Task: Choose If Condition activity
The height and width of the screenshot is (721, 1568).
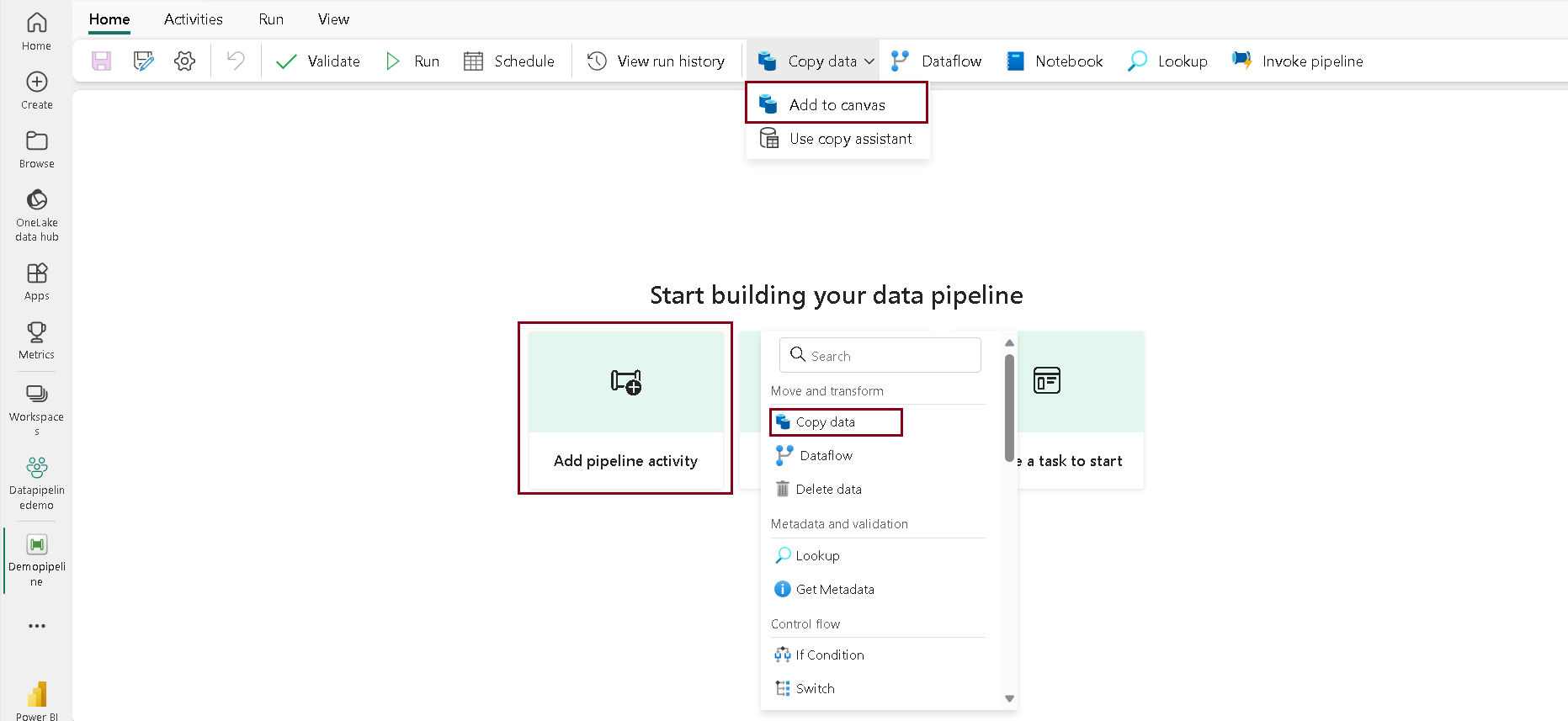Action: [x=819, y=655]
